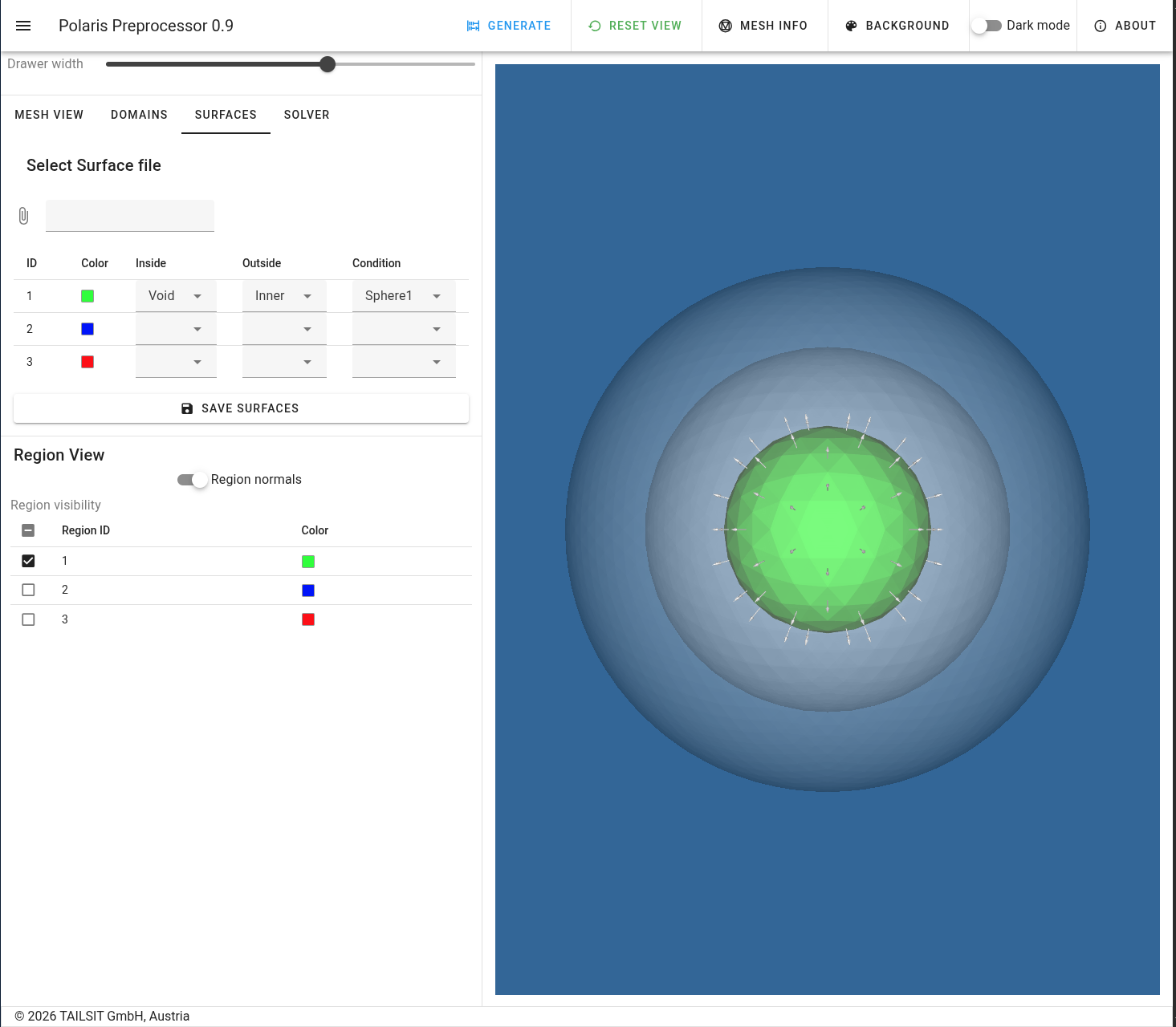The image size is (1176, 1027).
Task: Expand the Outside dropdown for surface 2
Action: point(284,329)
